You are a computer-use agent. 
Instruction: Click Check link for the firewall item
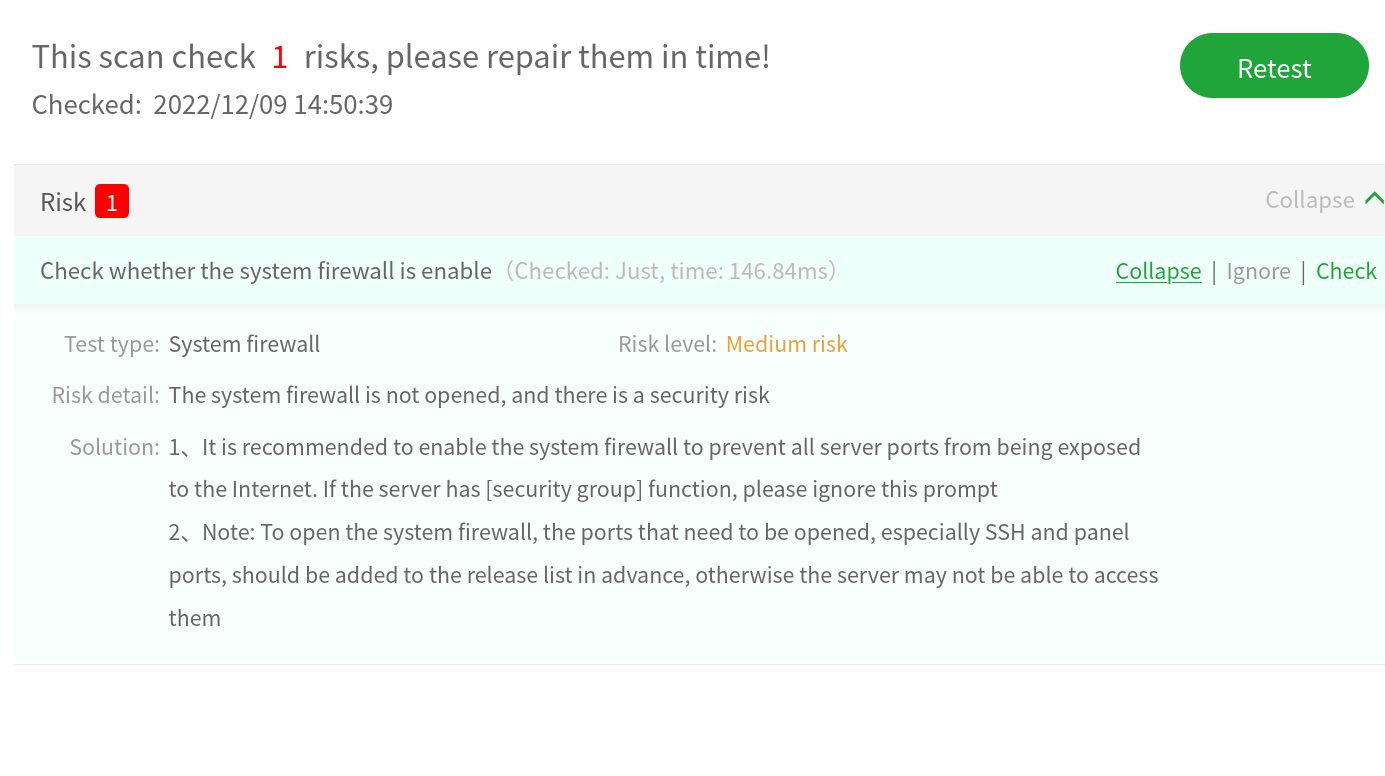coord(1346,271)
